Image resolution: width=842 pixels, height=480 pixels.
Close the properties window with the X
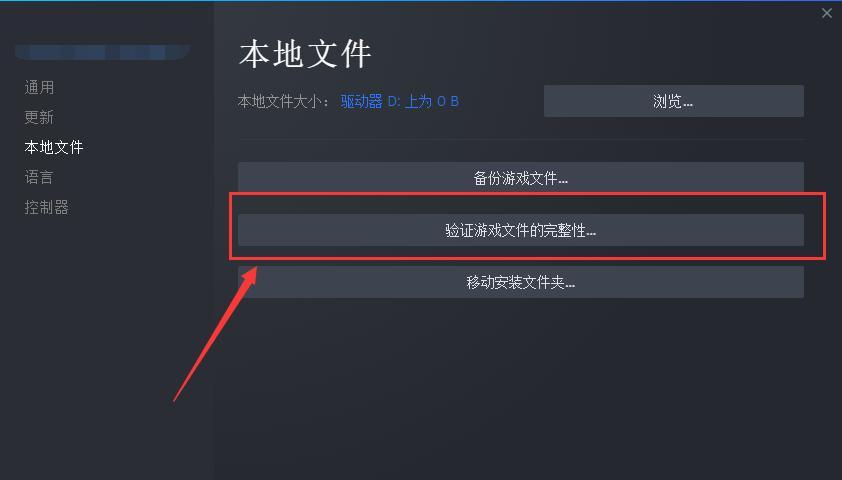[x=826, y=13]
